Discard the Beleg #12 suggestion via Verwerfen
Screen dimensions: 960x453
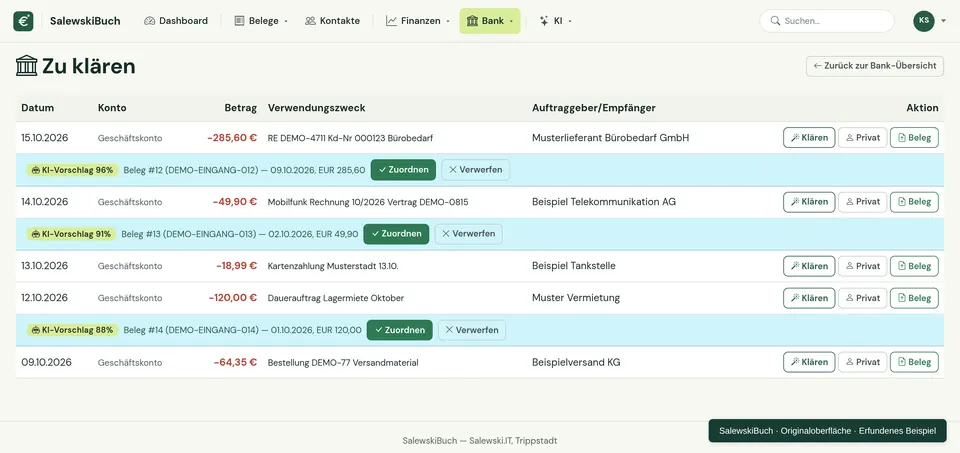click(476, 170)
